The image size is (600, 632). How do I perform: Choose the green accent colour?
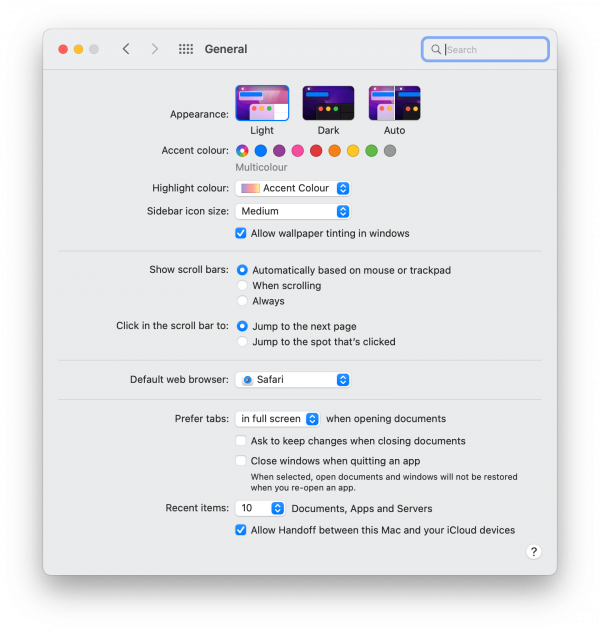372,151
